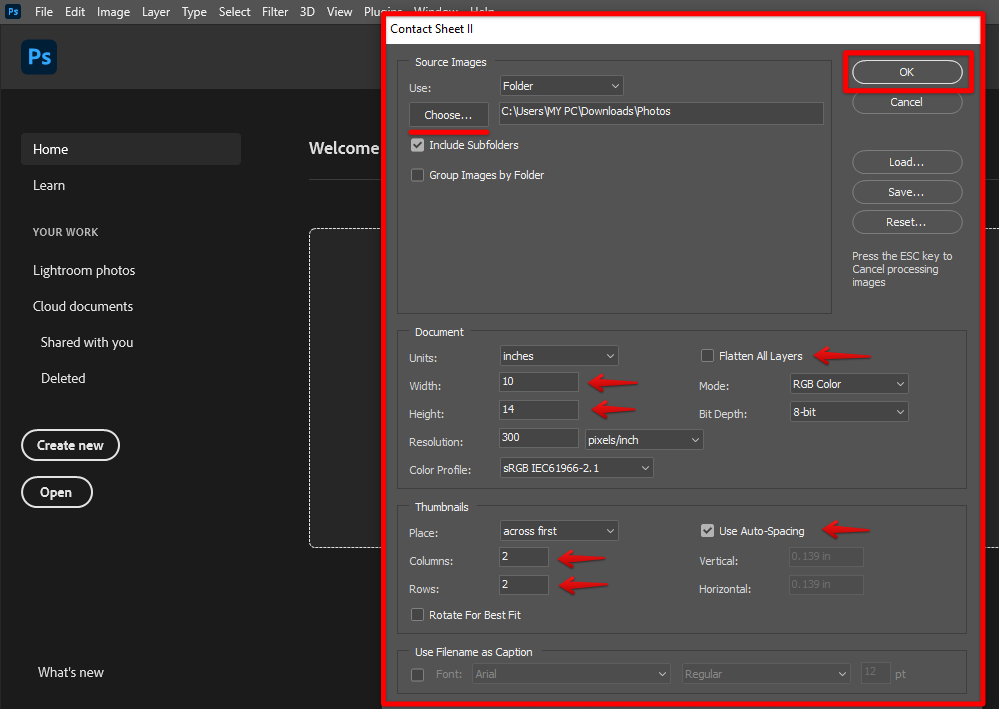Screen dimensions: 999x709
Task: Click the Width input field
Action: [x=538, y=382]
